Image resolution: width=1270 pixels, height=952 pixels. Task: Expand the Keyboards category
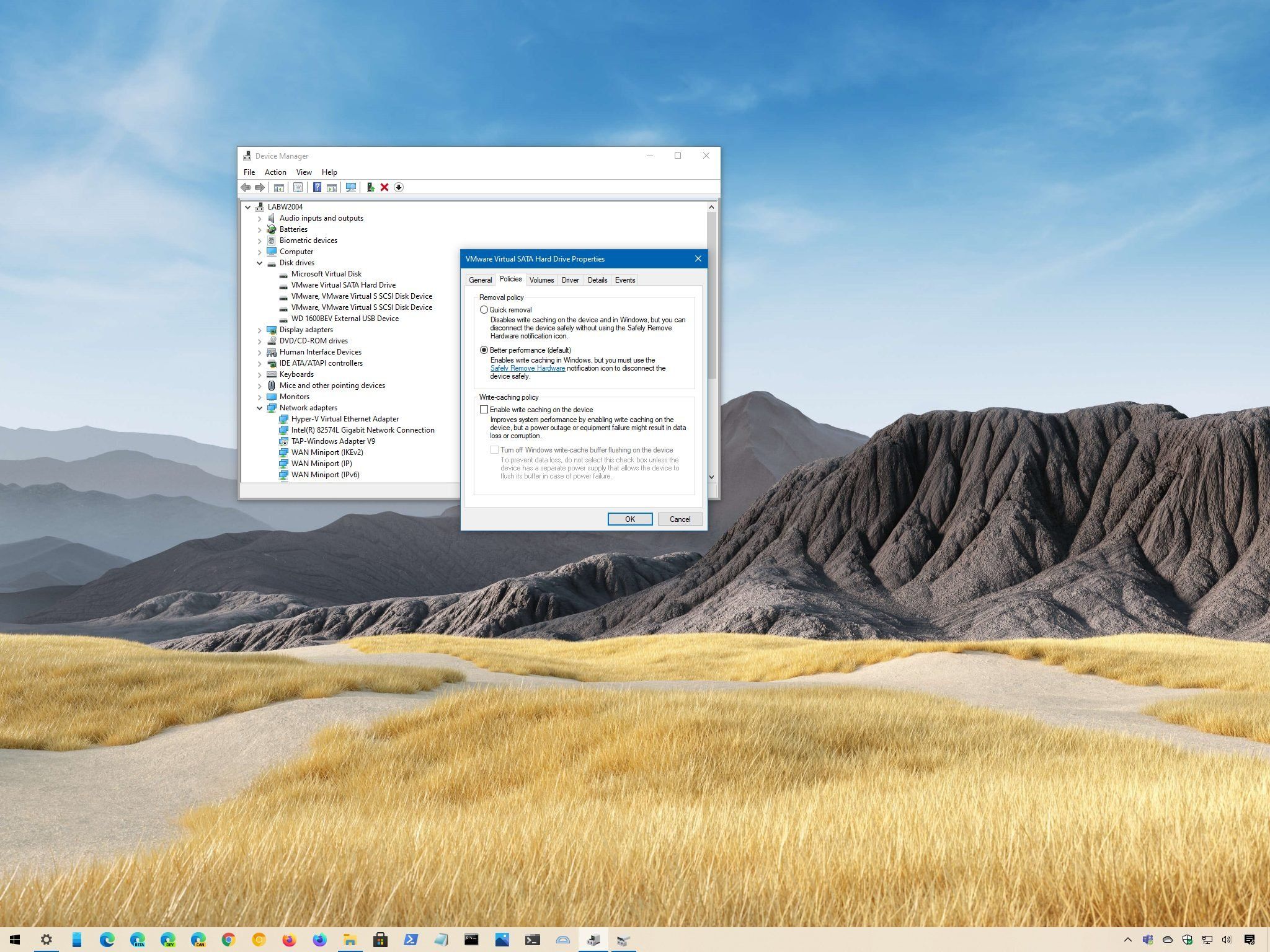(x=259, y=374)
